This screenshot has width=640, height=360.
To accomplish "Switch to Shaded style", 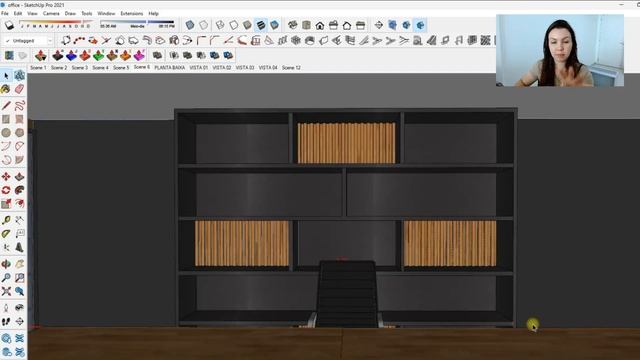I will coord(247,25).
